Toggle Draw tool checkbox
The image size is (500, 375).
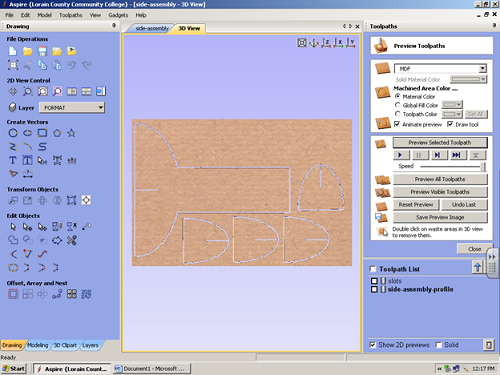(x=450, y=124)
